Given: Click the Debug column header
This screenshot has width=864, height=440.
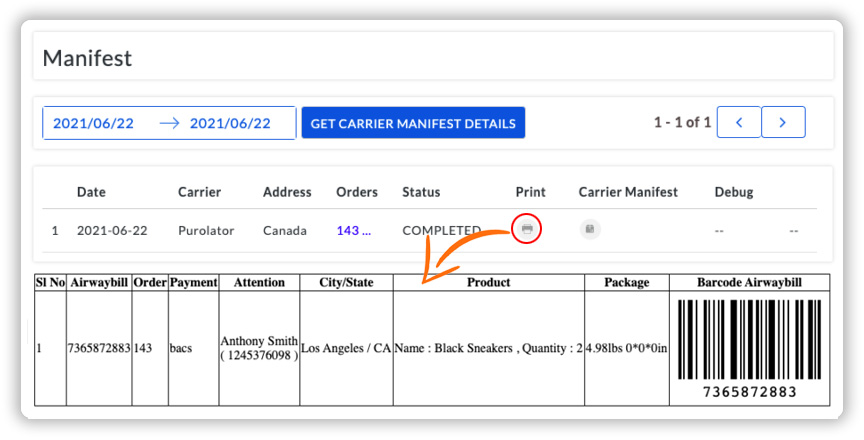Looking at the screenshot, I should pyautogui.click(x=734, y=192).
